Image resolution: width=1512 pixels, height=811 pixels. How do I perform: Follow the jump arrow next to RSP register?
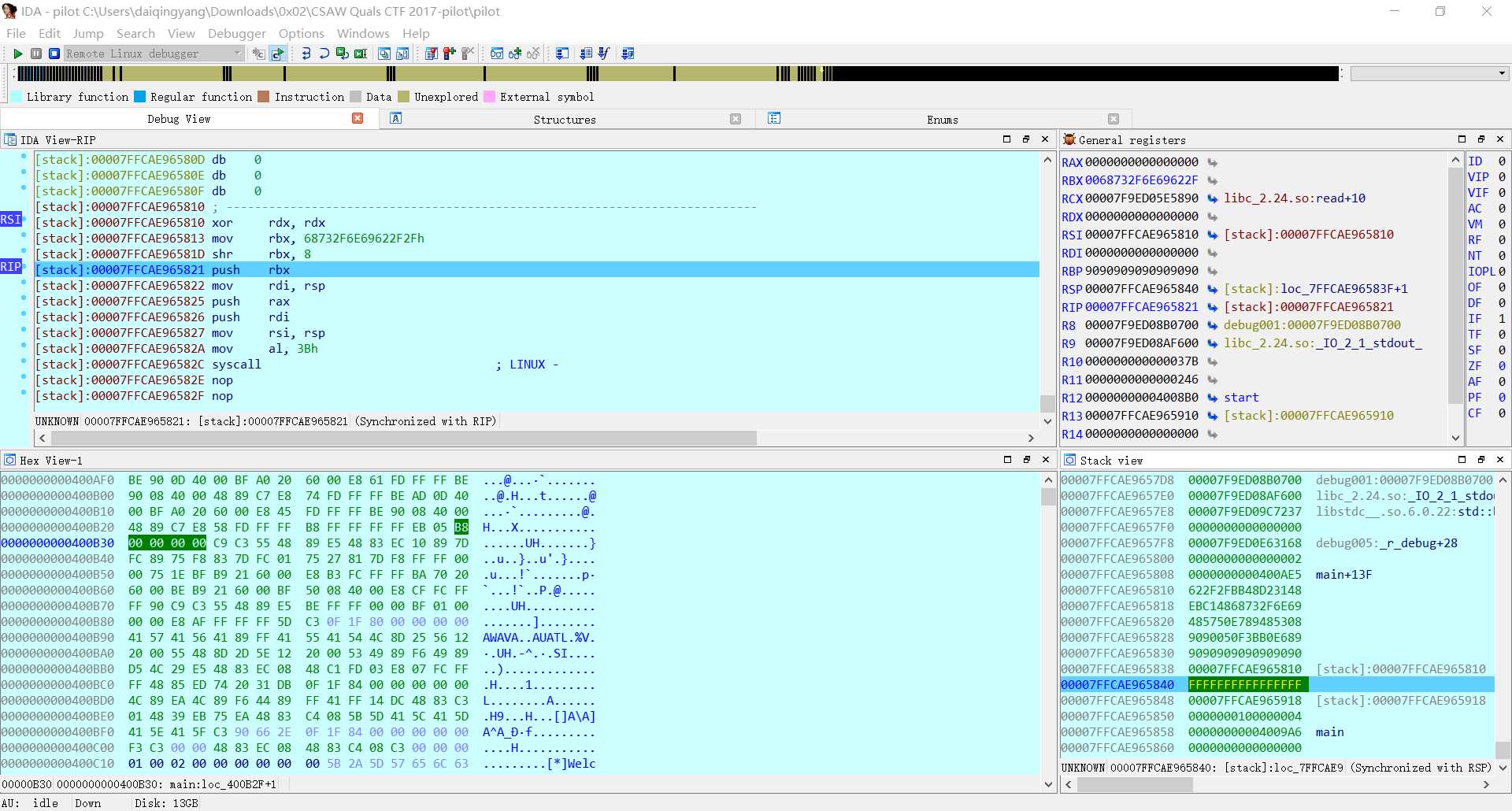click(x=1213, y=289)
